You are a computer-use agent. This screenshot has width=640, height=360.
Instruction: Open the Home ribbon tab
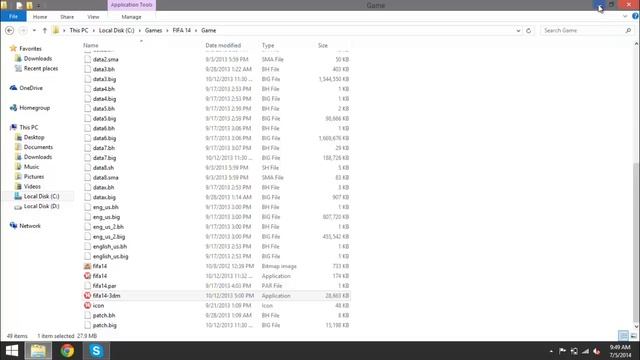[x=40, y=17]
